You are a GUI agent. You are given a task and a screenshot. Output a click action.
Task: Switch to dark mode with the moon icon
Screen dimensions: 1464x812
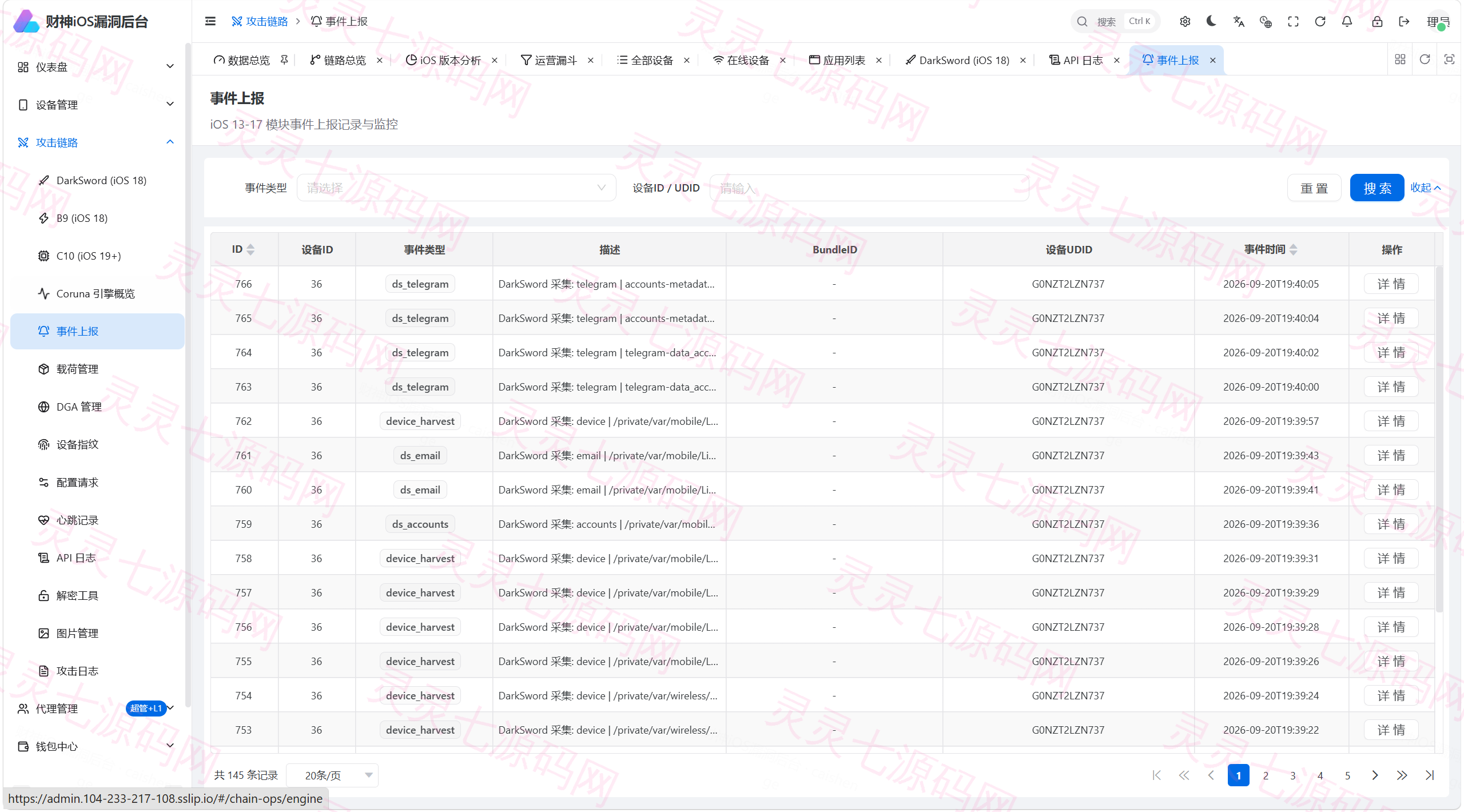pos(1211,22)
